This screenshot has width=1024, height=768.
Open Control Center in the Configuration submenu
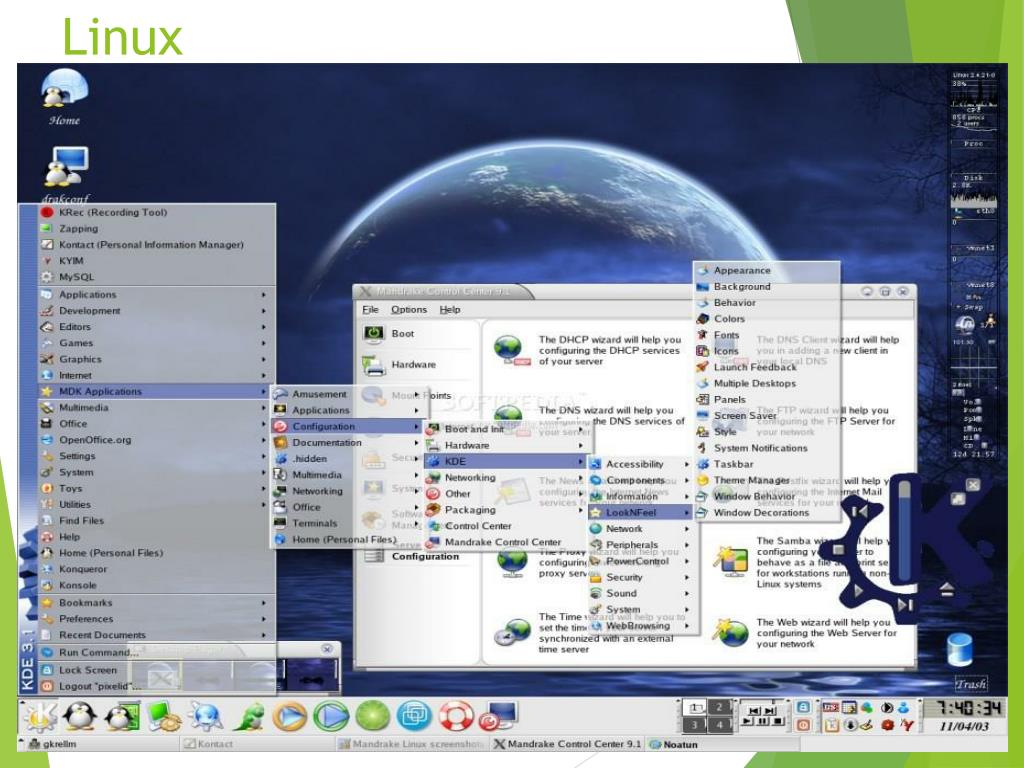[507, 526]
